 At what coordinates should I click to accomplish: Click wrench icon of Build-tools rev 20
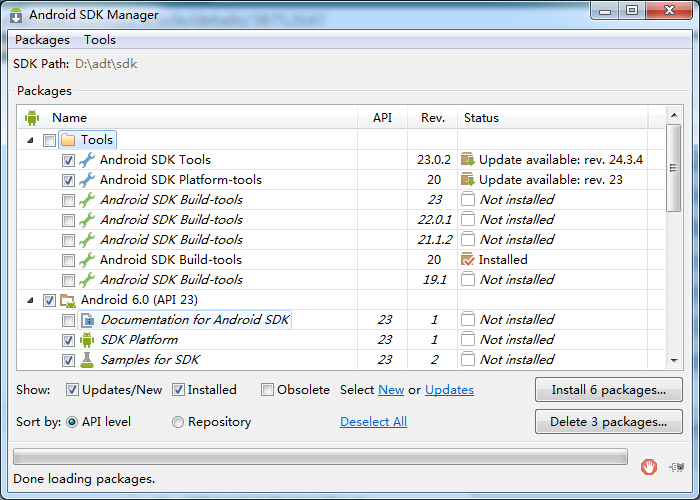pos(87,260)
